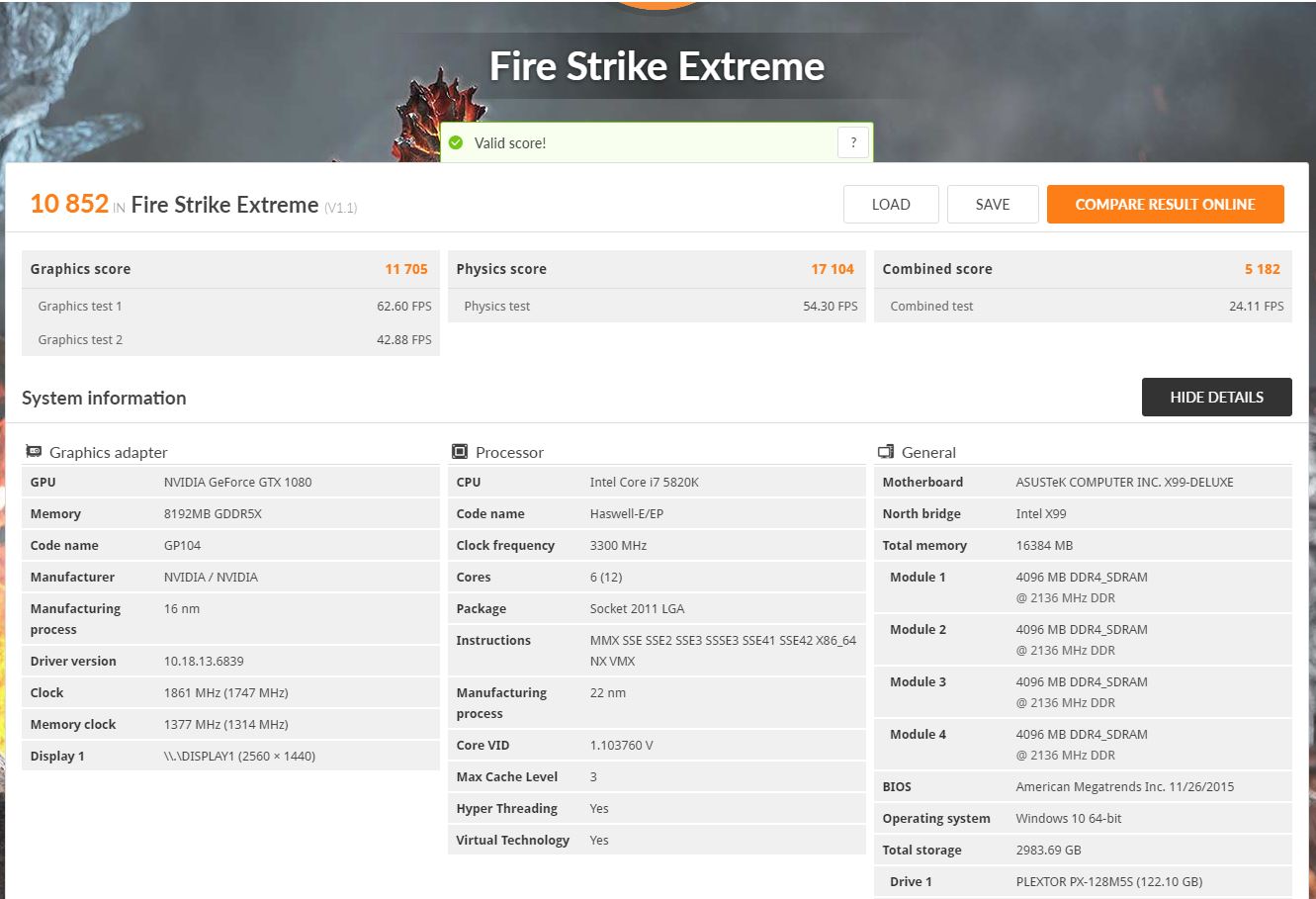Select Combined test result 24.11 FPS
This screenshot has width=1316, height=899.
click(1257, 307)
